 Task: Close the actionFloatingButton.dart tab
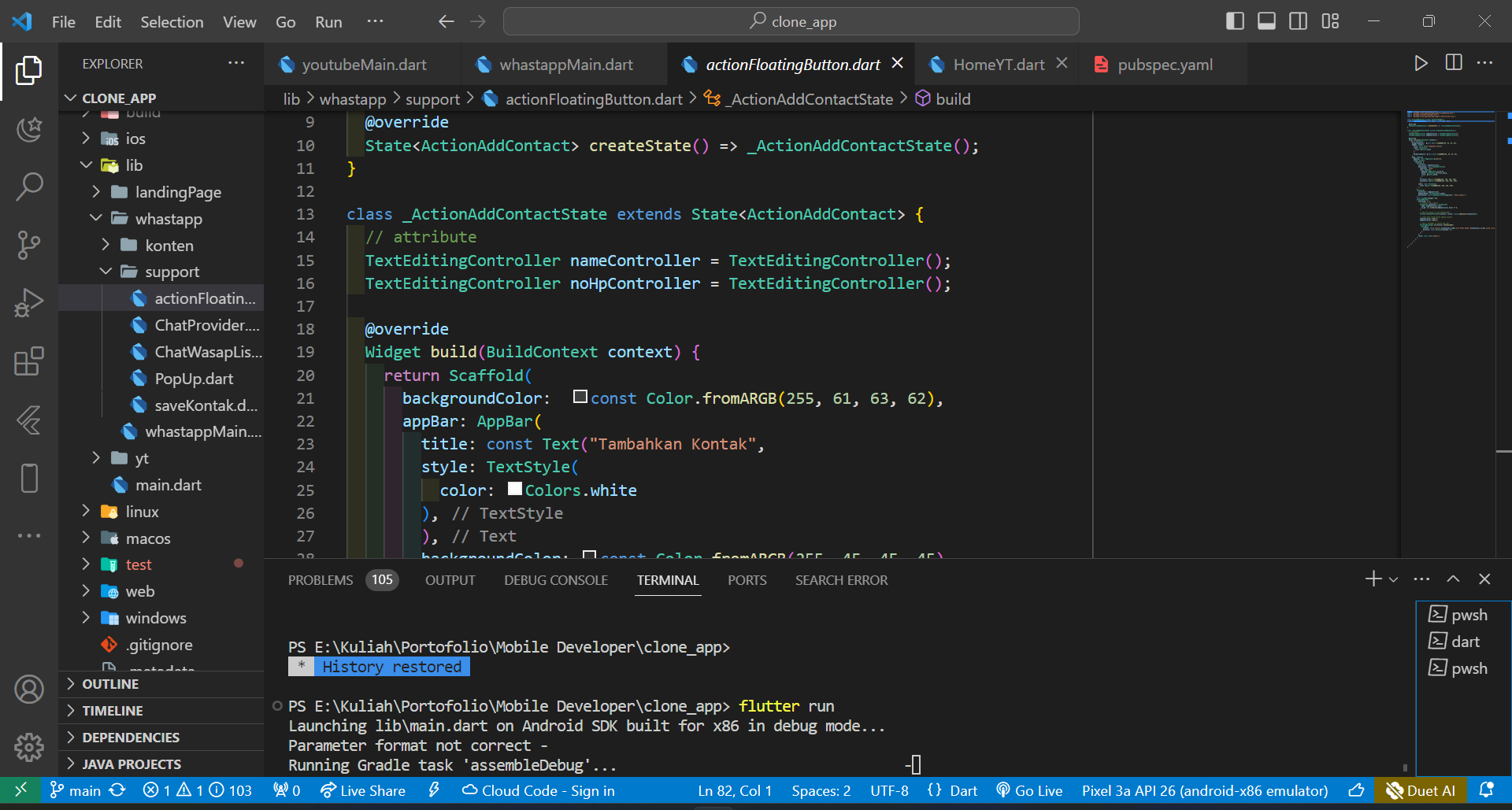(x=897, y=63)
